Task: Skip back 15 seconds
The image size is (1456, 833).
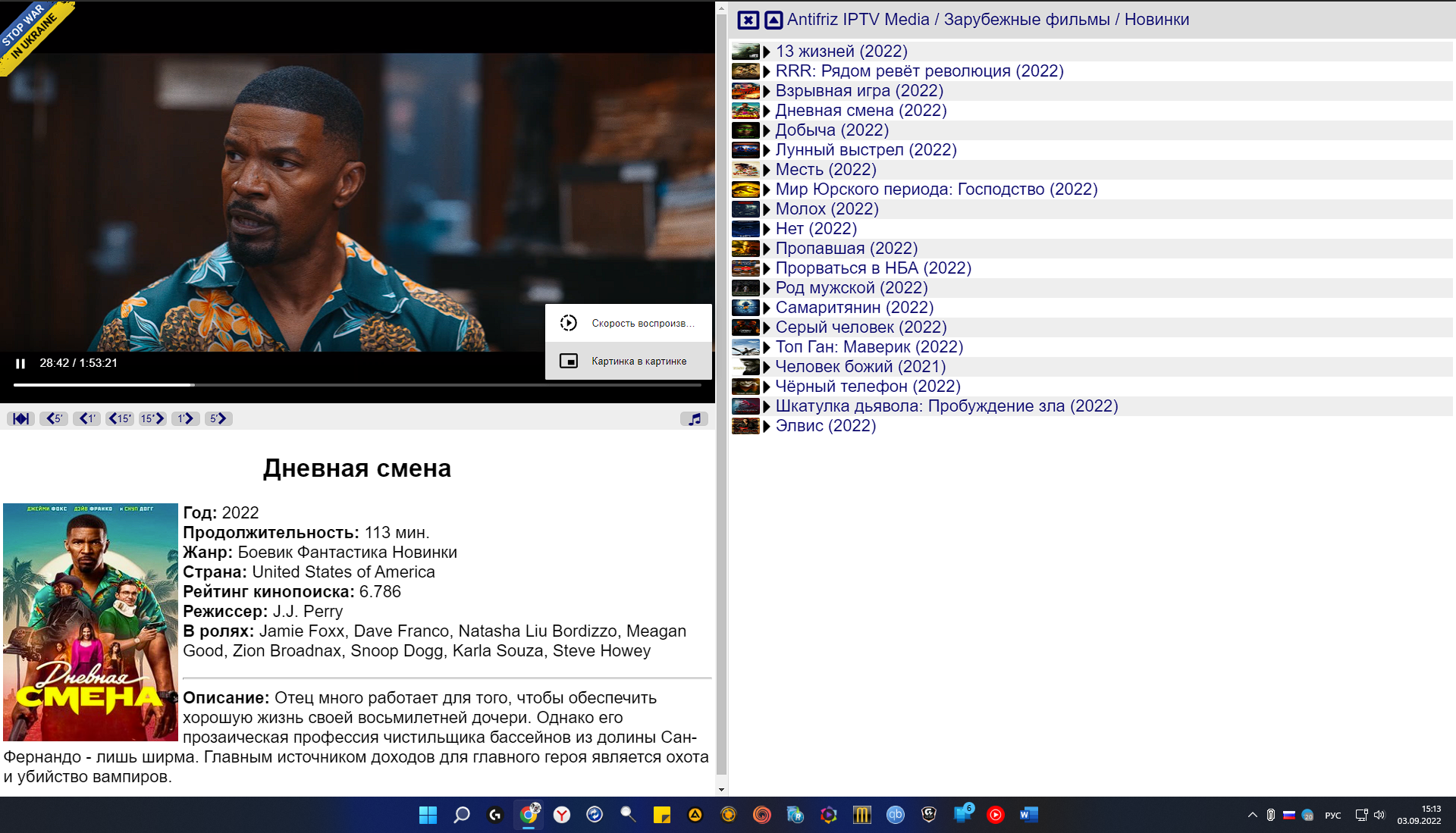Action: [120, 418]
